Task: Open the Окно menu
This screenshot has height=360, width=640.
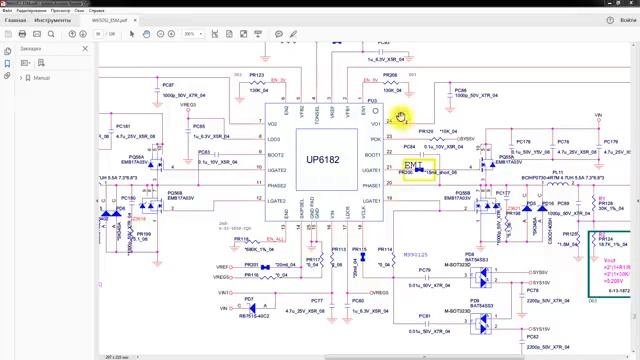Action: 79,11
